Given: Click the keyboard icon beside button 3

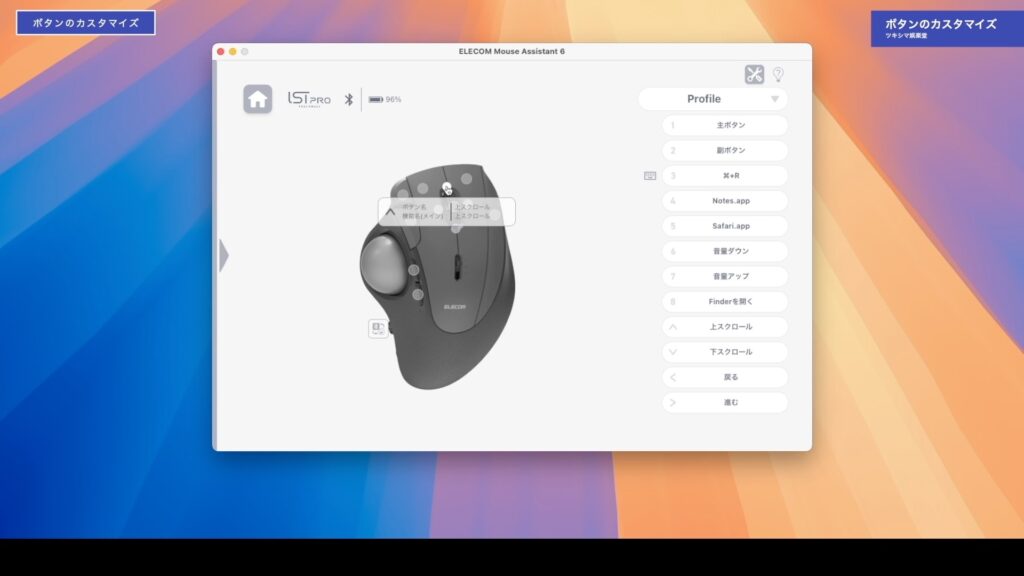Looking at the screenshot, I should (650, 176).
